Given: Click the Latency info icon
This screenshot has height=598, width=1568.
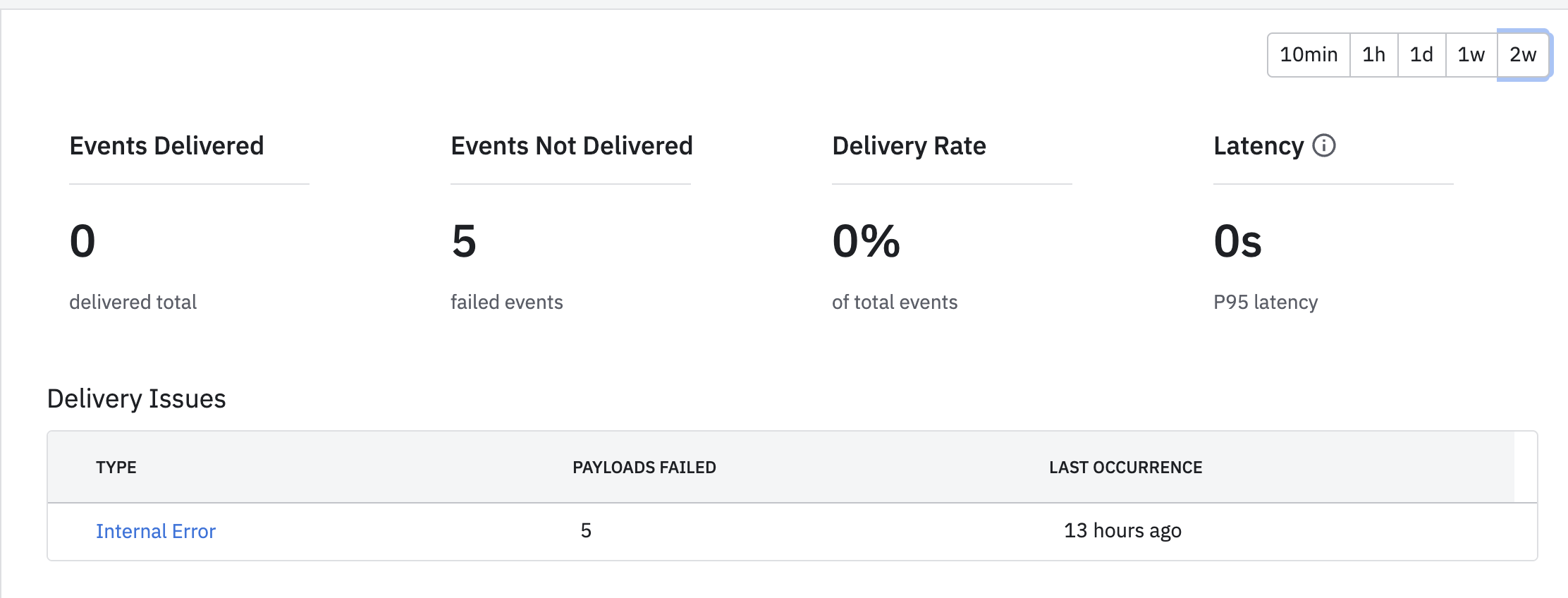Looking at the screenshot, I should pos(1323,145).
